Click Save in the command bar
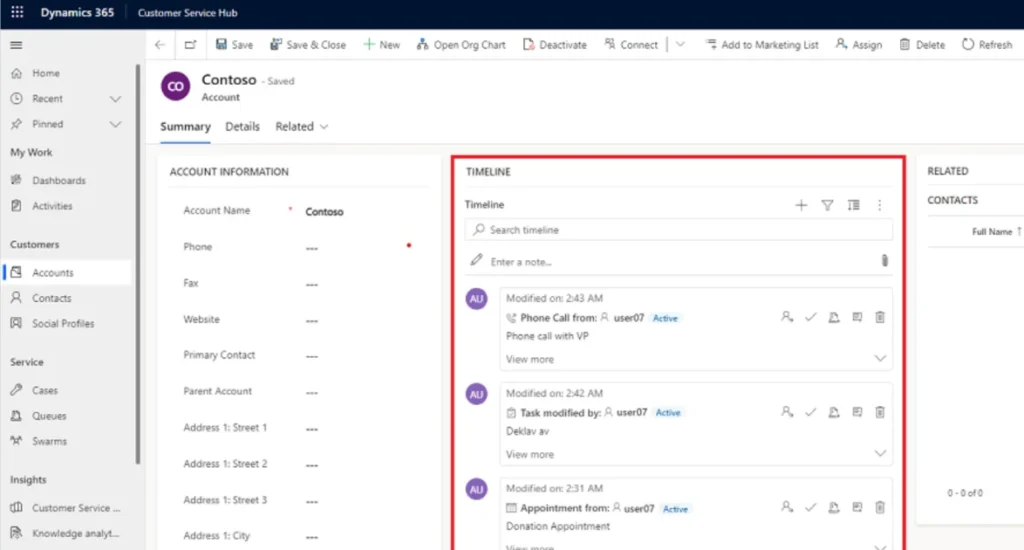Viewport: 1024px width, 550px height. point(234,44)
